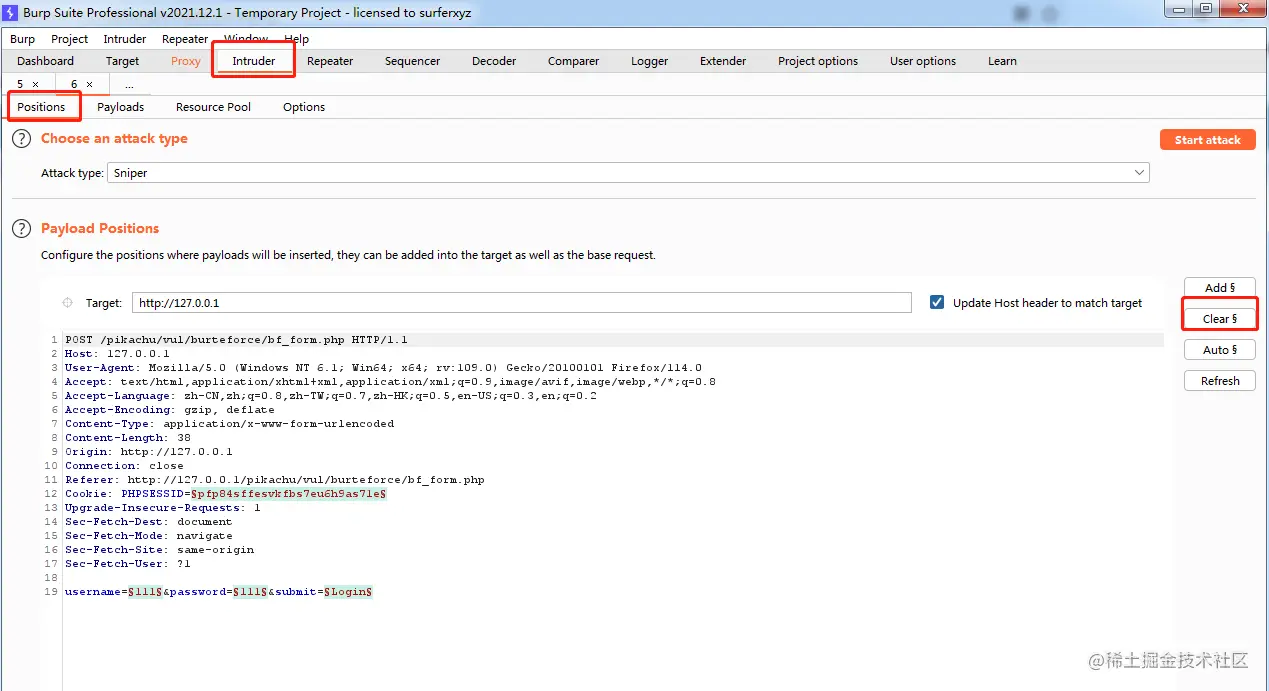Click the Sec-Fetch-Mode: navigate line
This screenshot has width=1269, height=691.
pyautogui.click(x=148, y=536)
